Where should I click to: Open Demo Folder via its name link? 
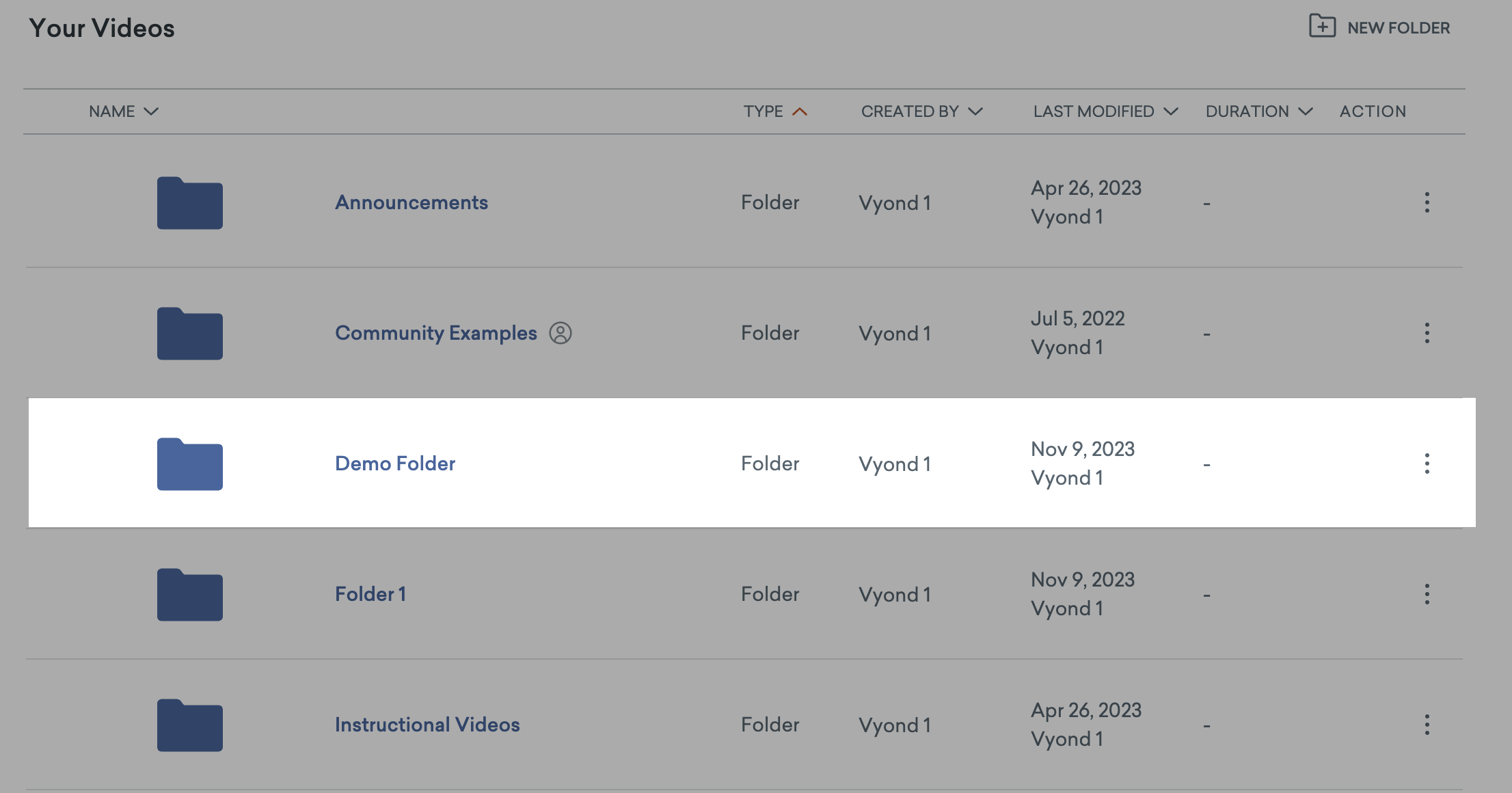pos(395,463)
